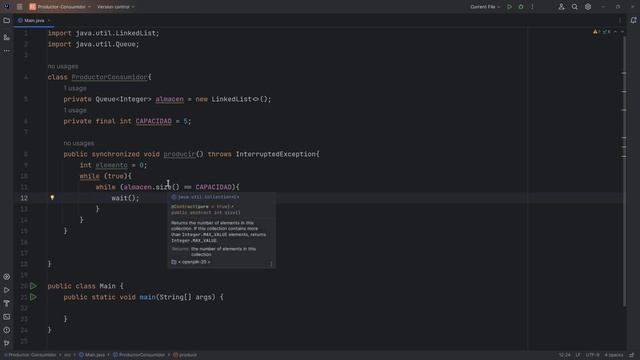
Task: Click the elemento variable on line 9
Action: coord(111,165)
